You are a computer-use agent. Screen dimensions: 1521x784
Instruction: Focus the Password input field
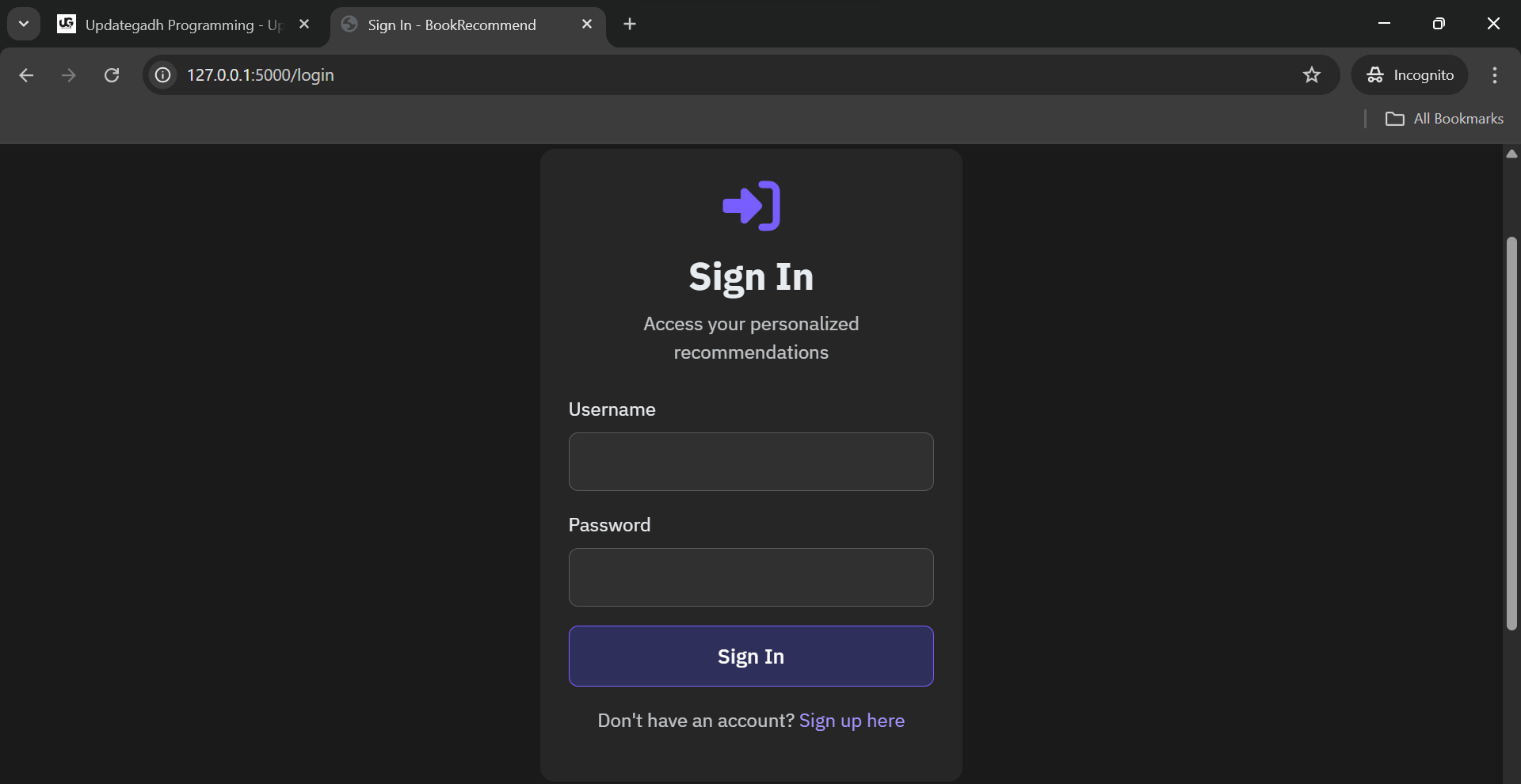click(x=751, y=577)
